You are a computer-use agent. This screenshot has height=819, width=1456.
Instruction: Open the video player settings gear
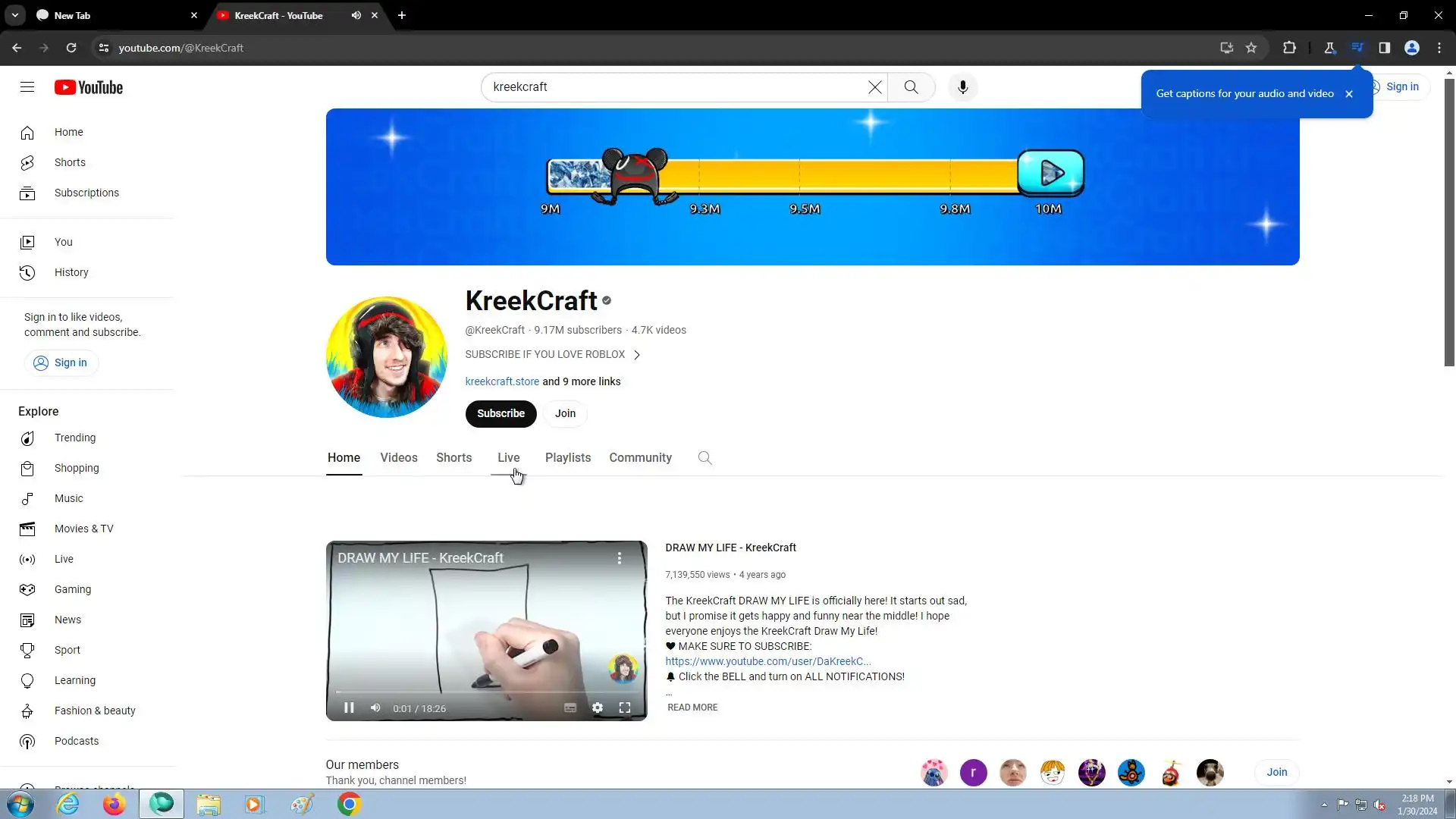pyautogui.click(x=598, y=708)
